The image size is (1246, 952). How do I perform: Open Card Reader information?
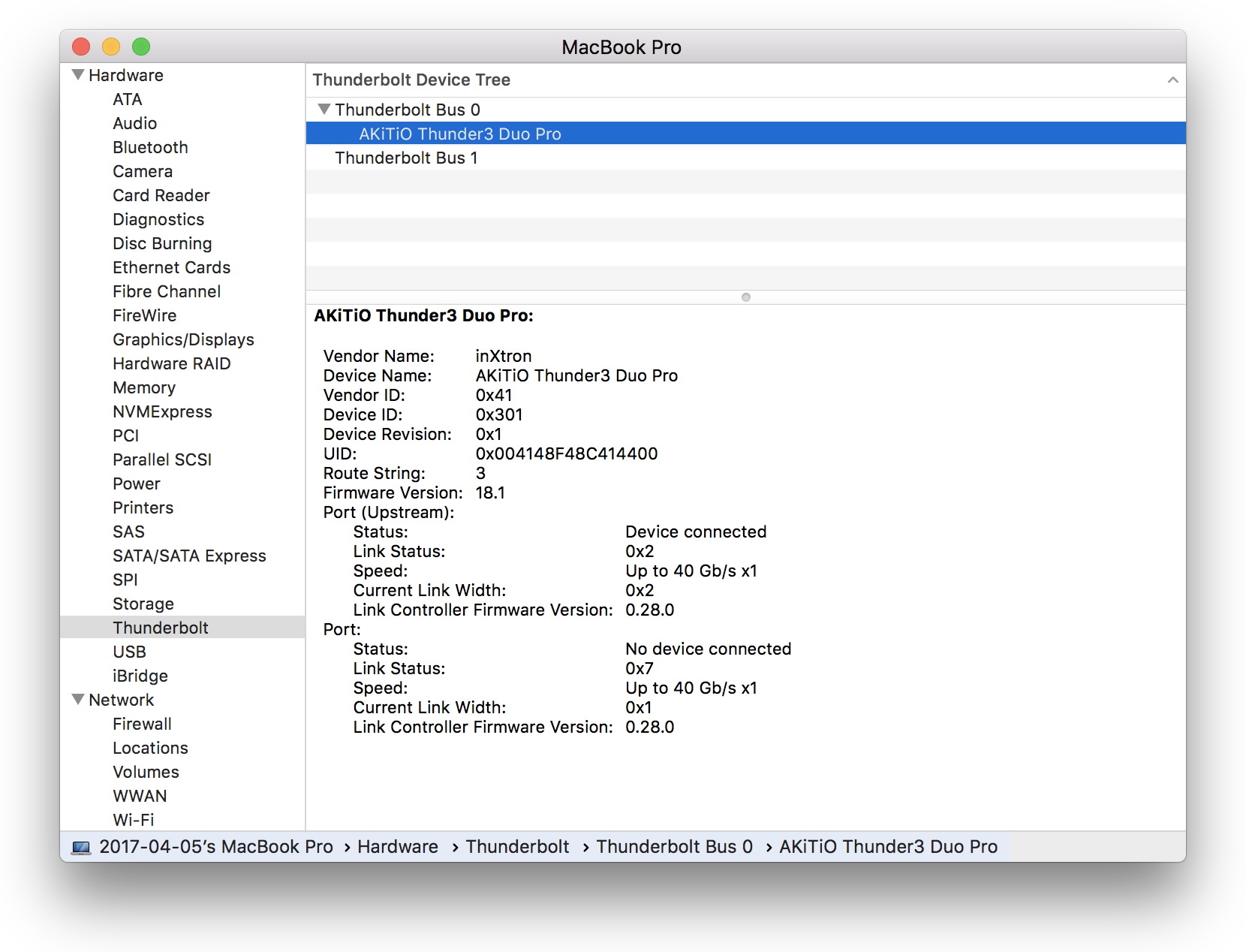click(x=161, y=195)
